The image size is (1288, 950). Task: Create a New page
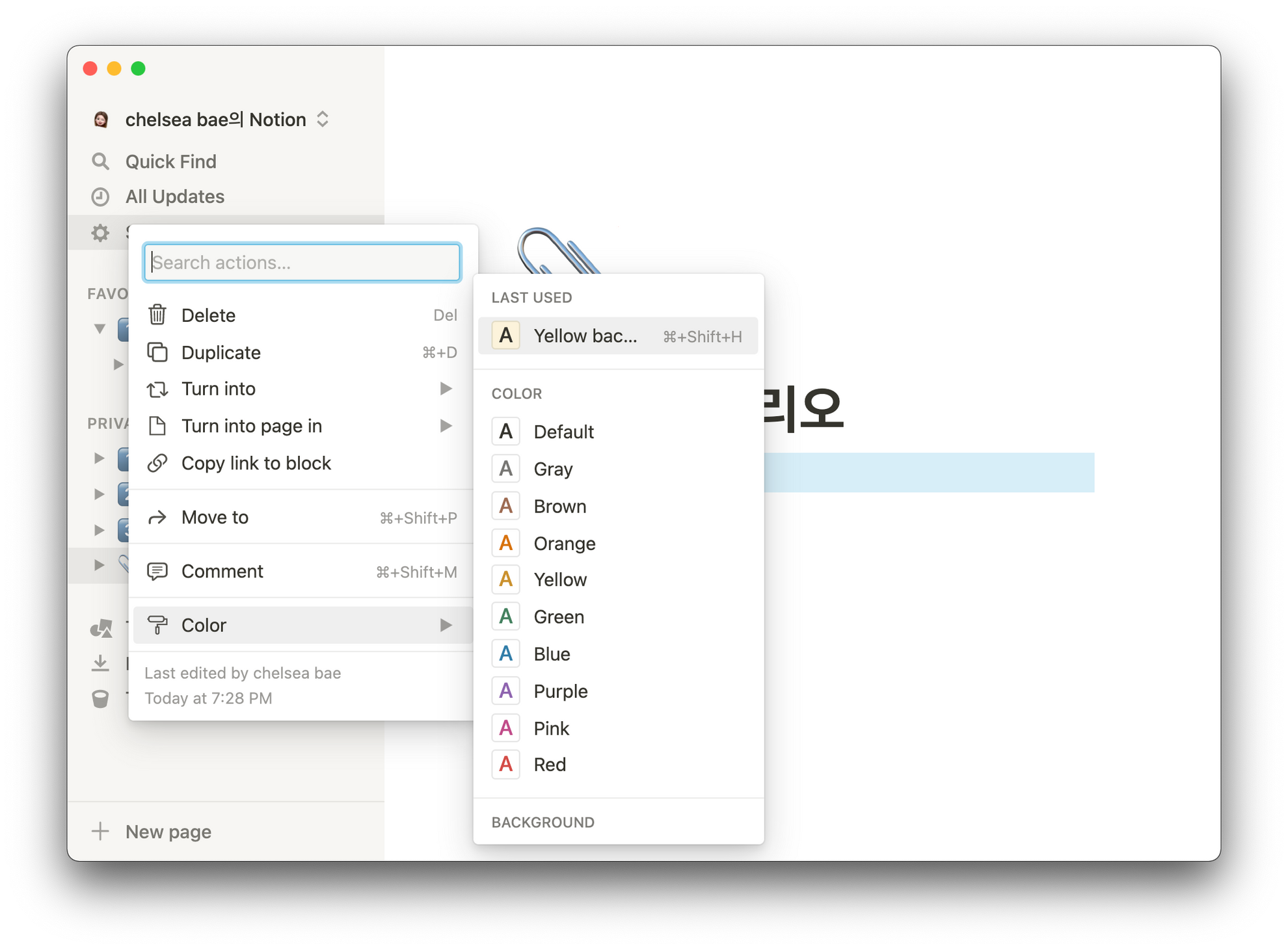pyautogui.click(x=226, y=831)
